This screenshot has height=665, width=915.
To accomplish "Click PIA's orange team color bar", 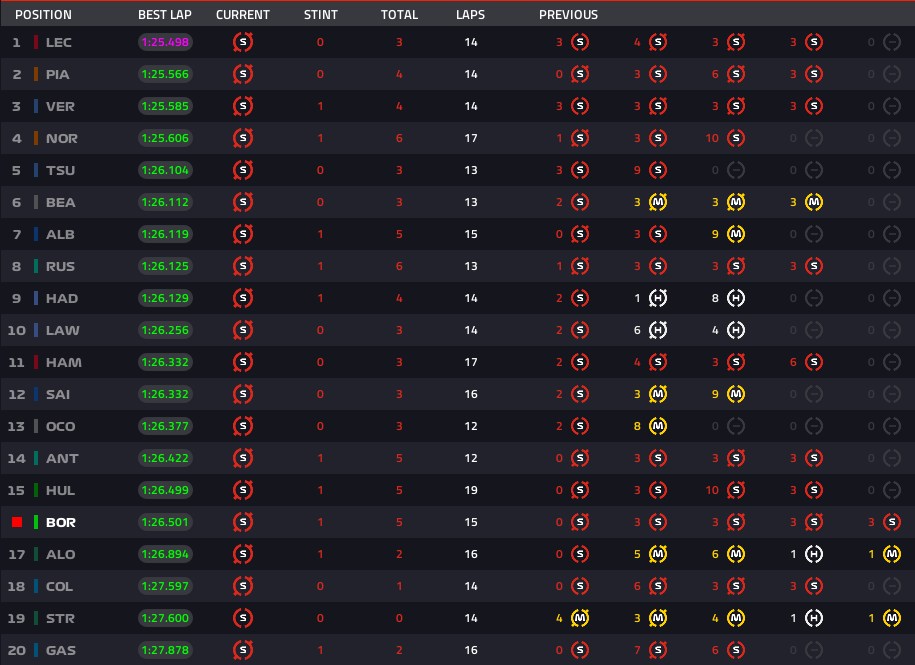I will tap(36, 74).
